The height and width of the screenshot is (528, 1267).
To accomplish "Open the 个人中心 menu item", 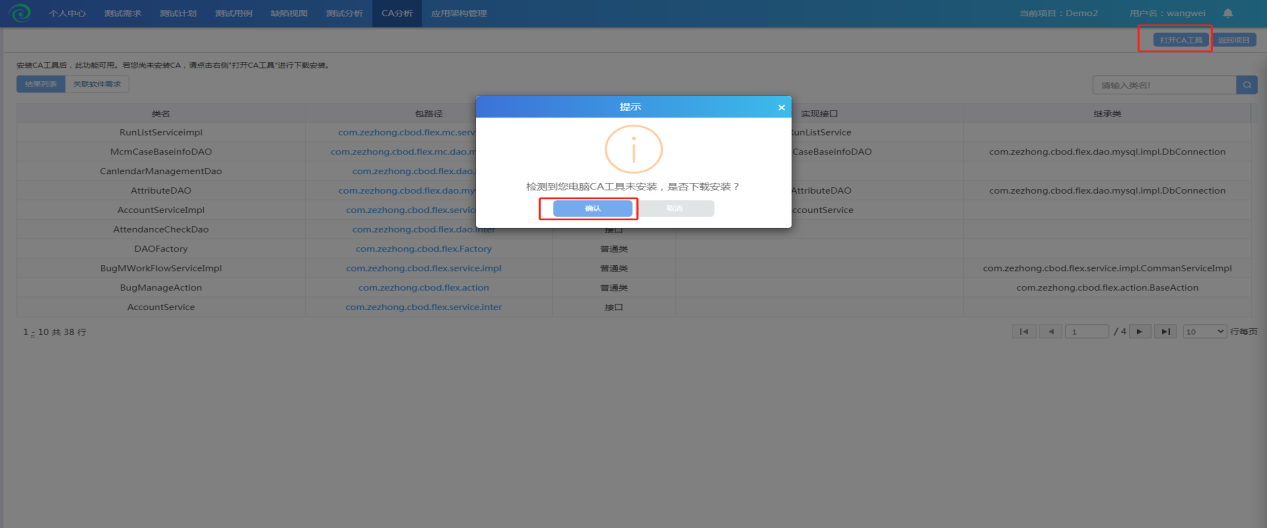I will pos(68,13).
